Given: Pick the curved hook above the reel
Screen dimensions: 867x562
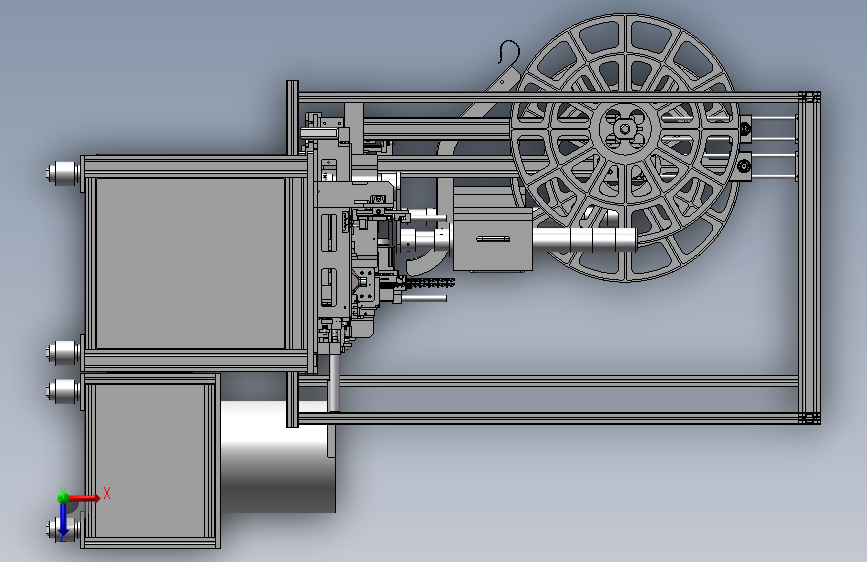Looking at the screenshot, I should [x=509, y=52].
